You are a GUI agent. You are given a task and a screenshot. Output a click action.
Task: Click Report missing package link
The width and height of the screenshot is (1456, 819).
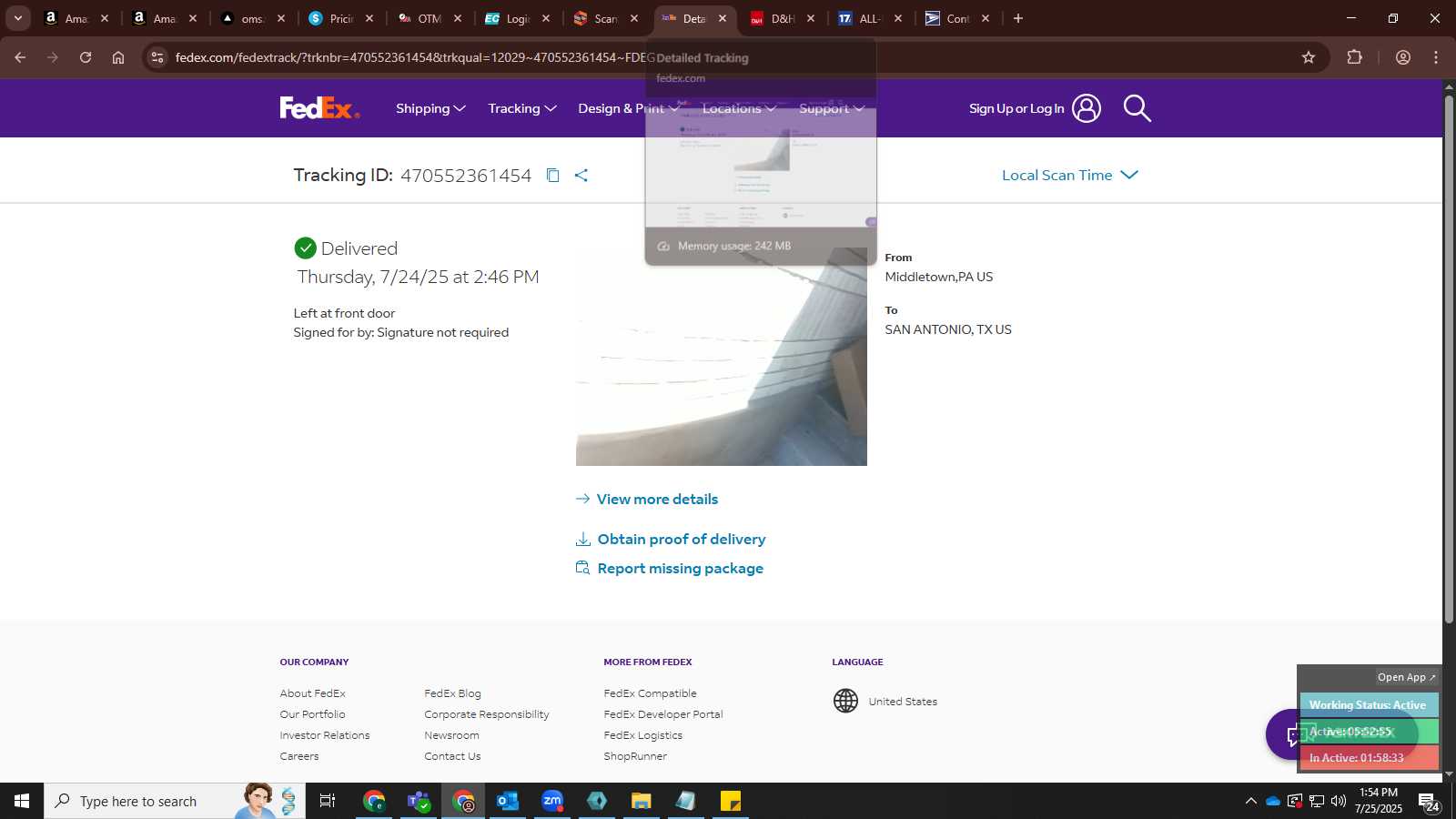670,568
